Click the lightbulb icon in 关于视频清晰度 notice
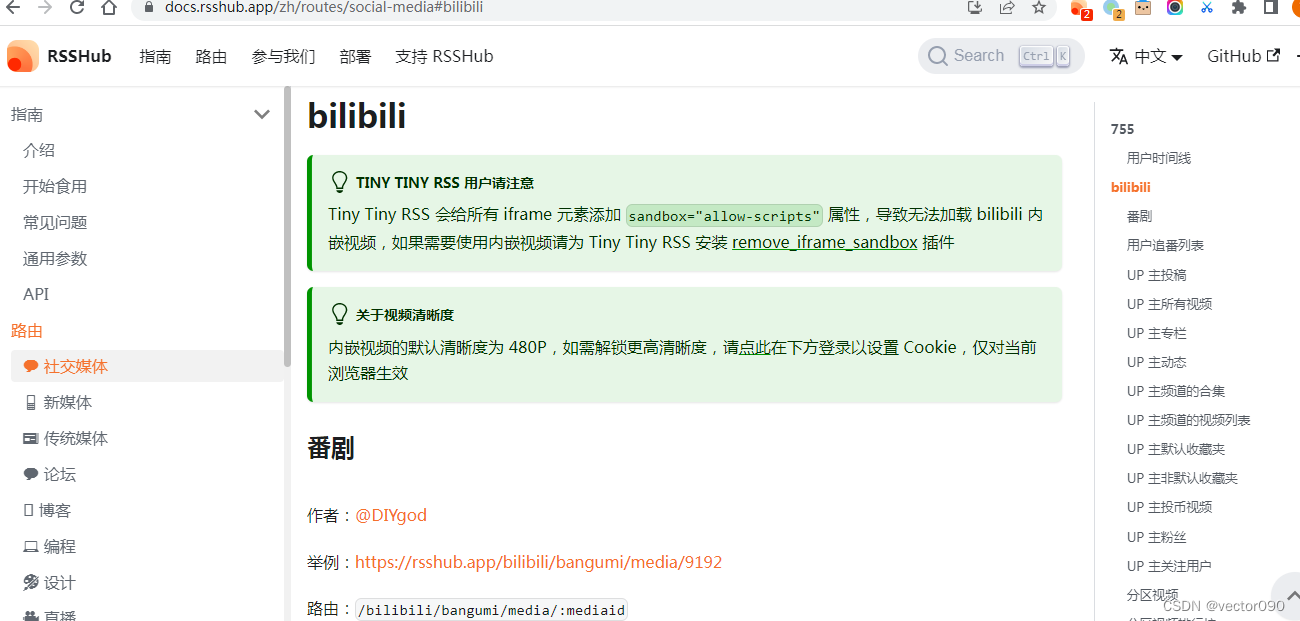This screenshot has height=621, width=1300. pyautogui.click(x=339, y=314)
